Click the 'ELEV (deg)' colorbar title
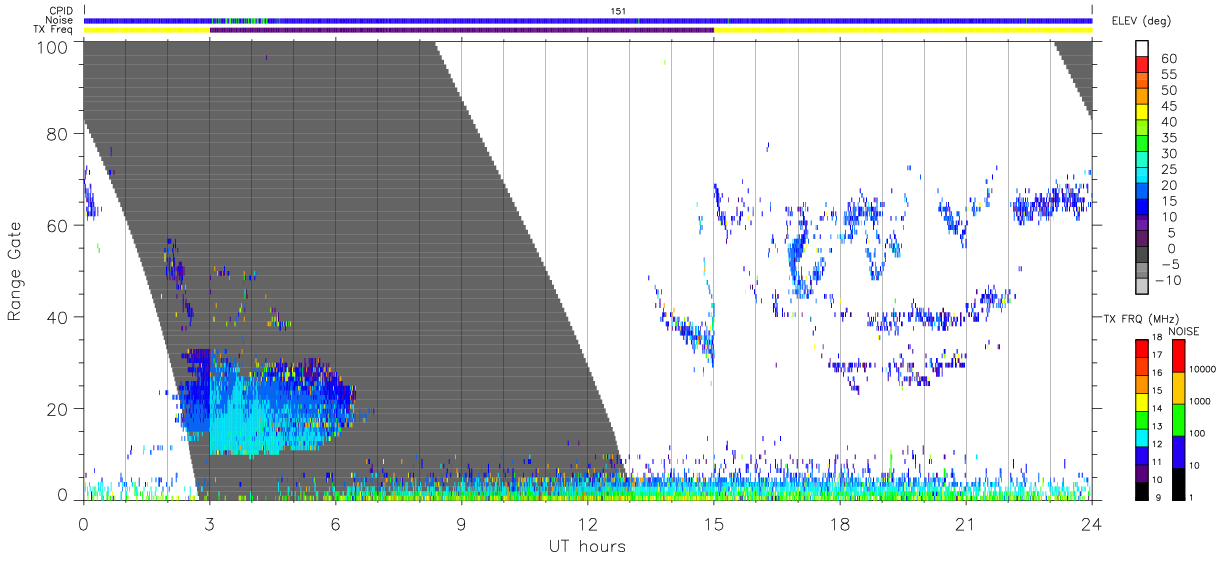This screenshot has width=1228, height=567. 1142,21
